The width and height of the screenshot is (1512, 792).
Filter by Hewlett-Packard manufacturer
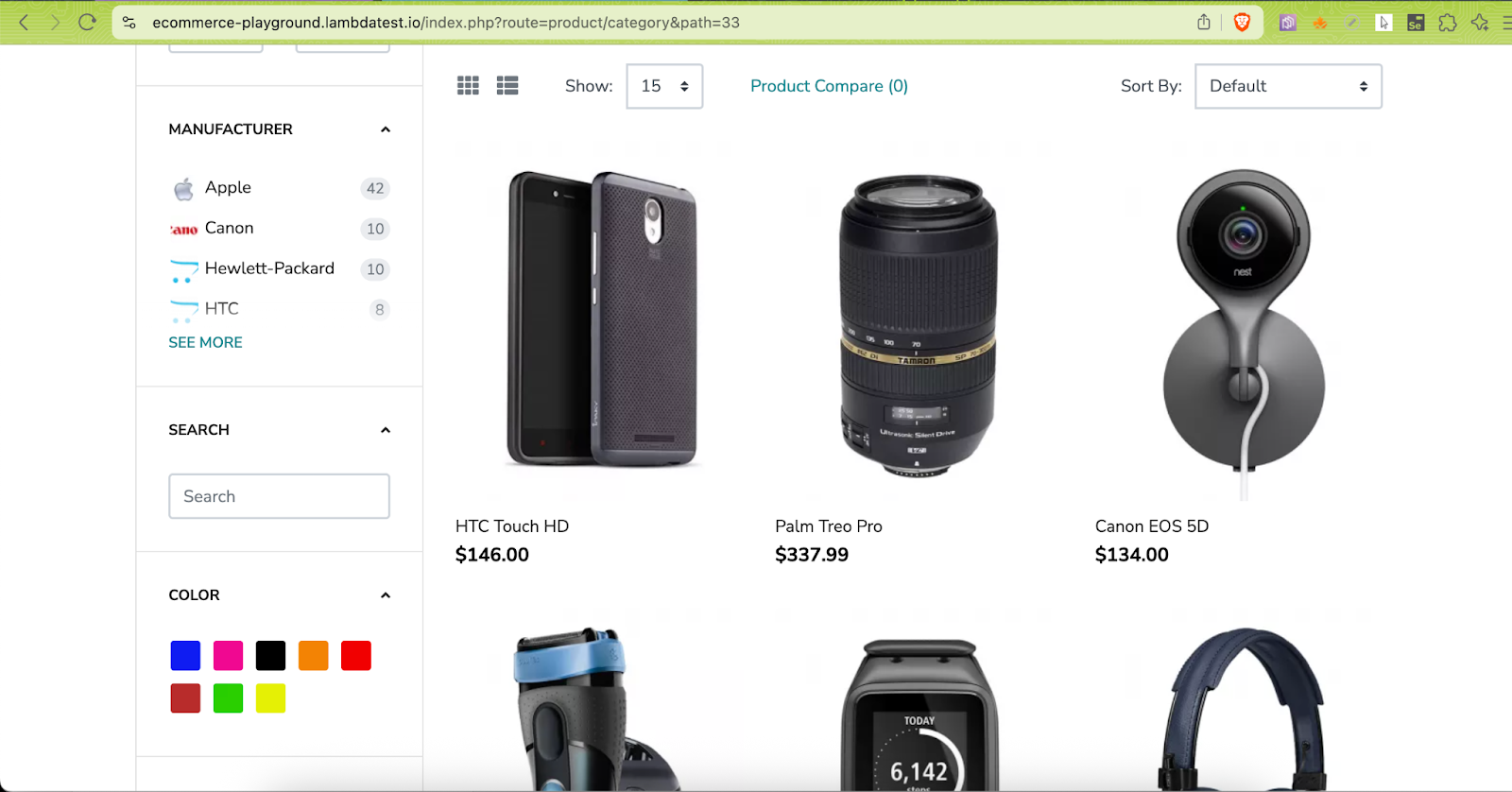coord(269,268)
